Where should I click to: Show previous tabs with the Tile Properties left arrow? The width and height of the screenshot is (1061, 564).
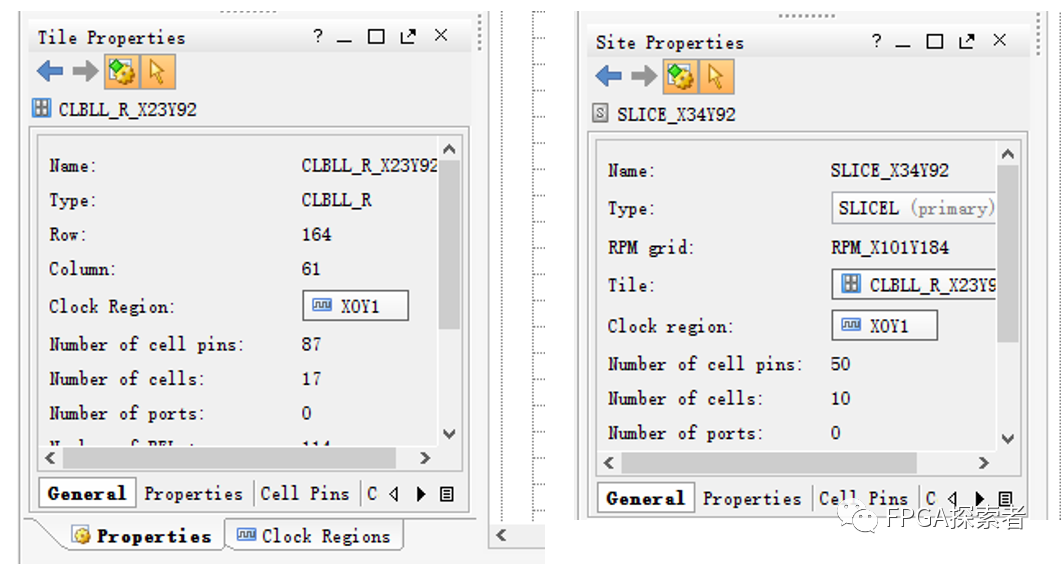tap(394, 494)
